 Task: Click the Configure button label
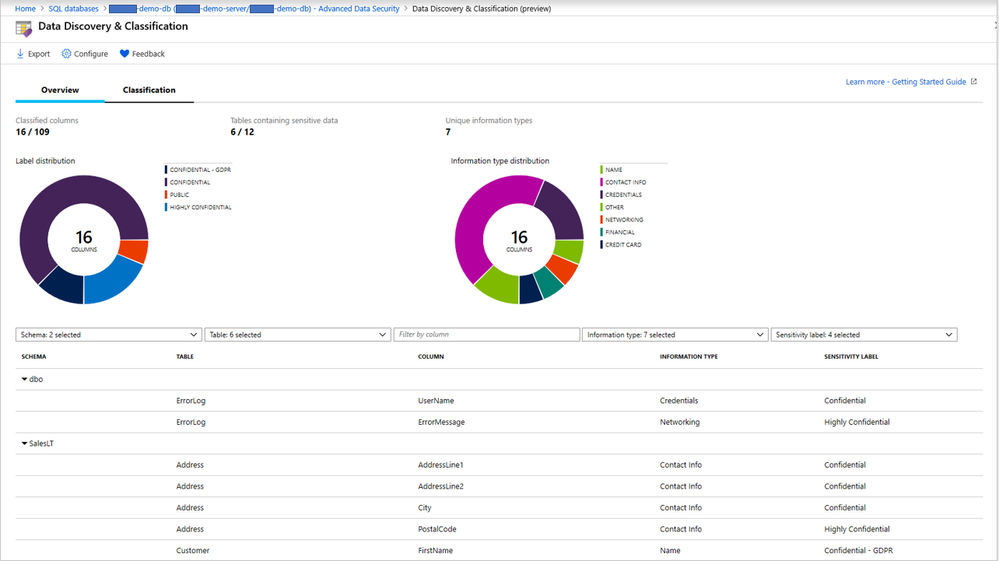click(91, 54)
